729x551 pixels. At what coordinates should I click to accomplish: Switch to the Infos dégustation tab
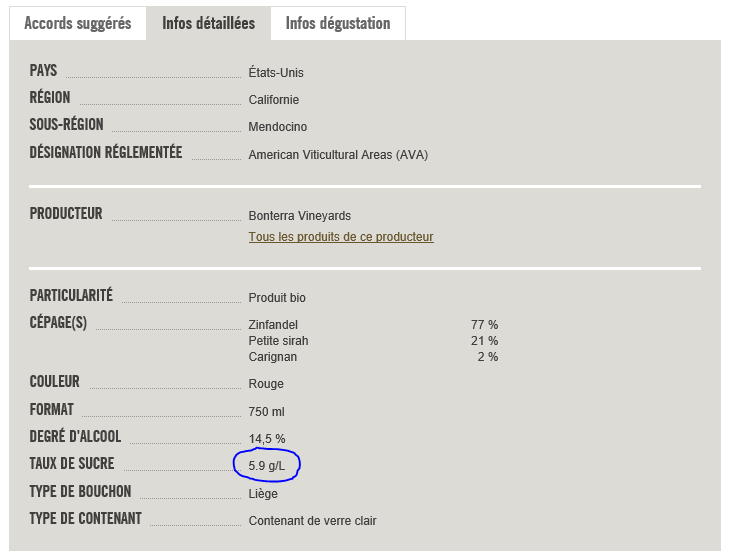pyautogui.click(x=338, y=23)
